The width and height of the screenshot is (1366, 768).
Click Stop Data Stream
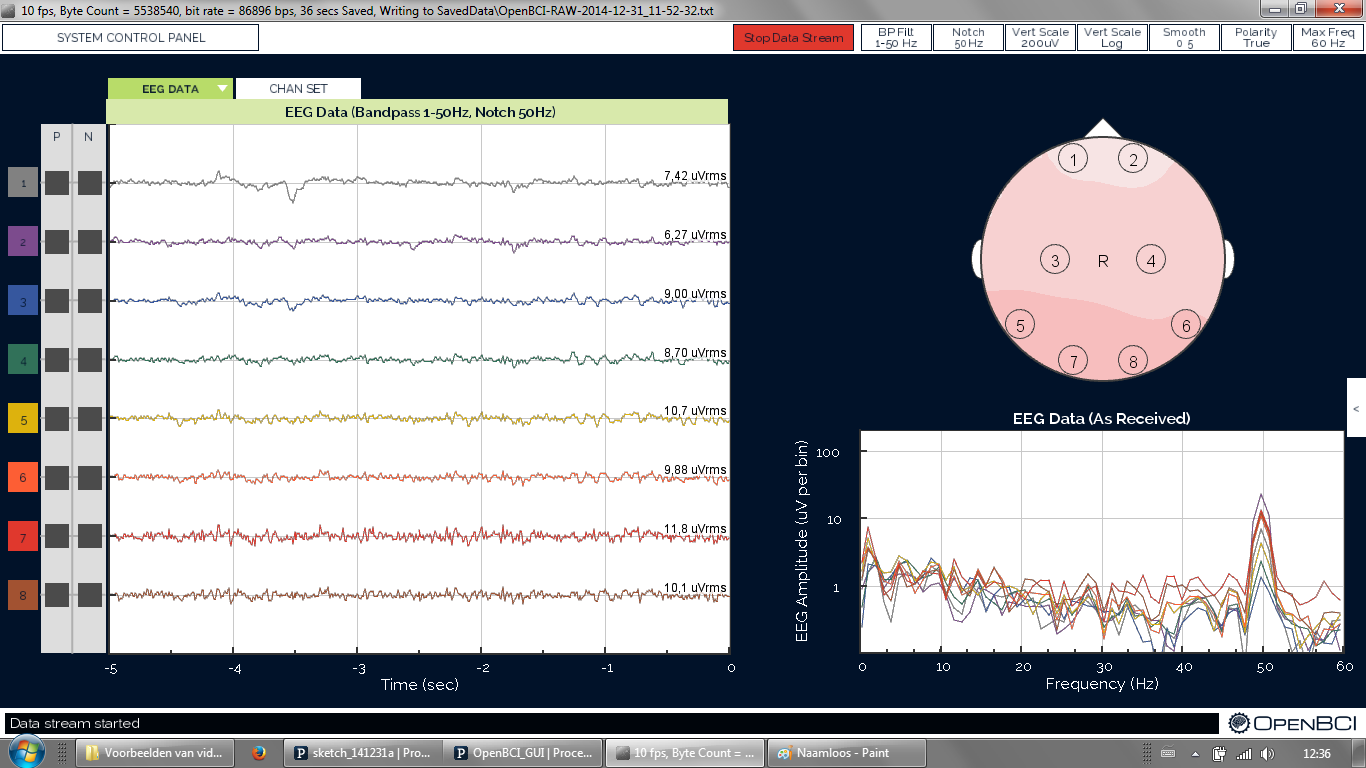pyautogui.click(x=793, y=36)
